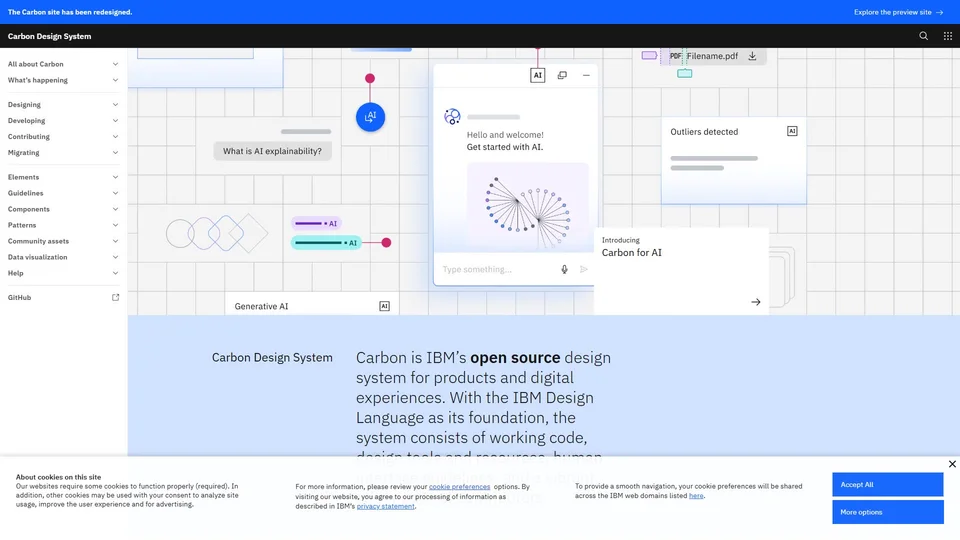Click 'Hello and welcome!' chat text
The height and width of the screenshot is (540, 960).
505,135
